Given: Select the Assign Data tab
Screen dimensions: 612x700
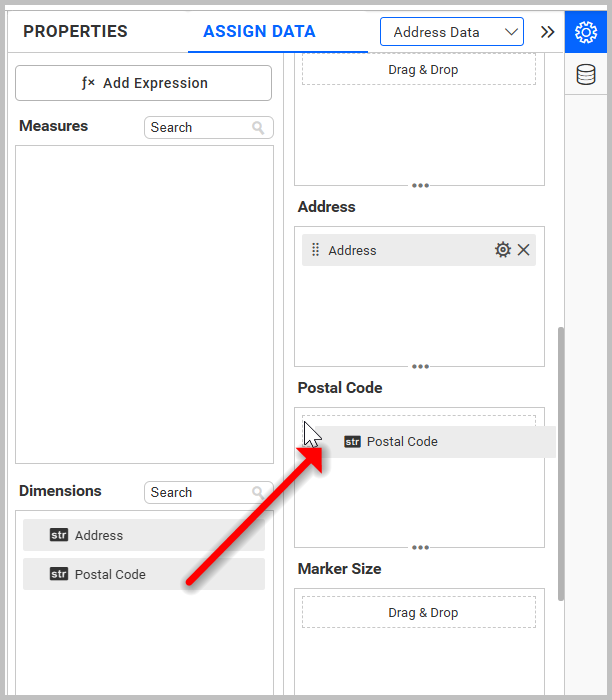Looking at the screenshot, I should coord(259,32).
